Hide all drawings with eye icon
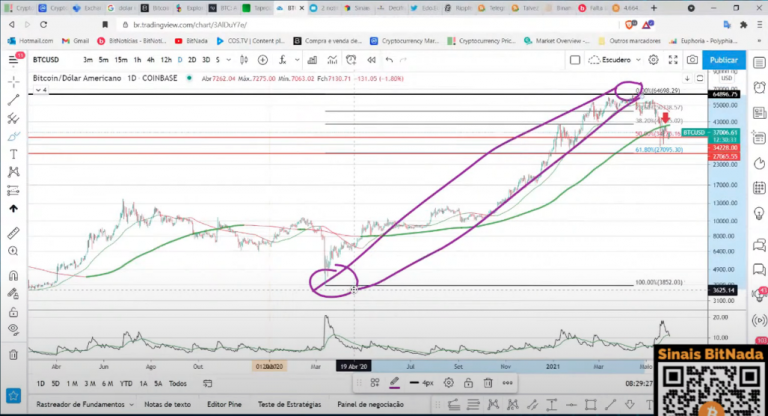Viewport: 768px width, 416px height. [13, 330]
